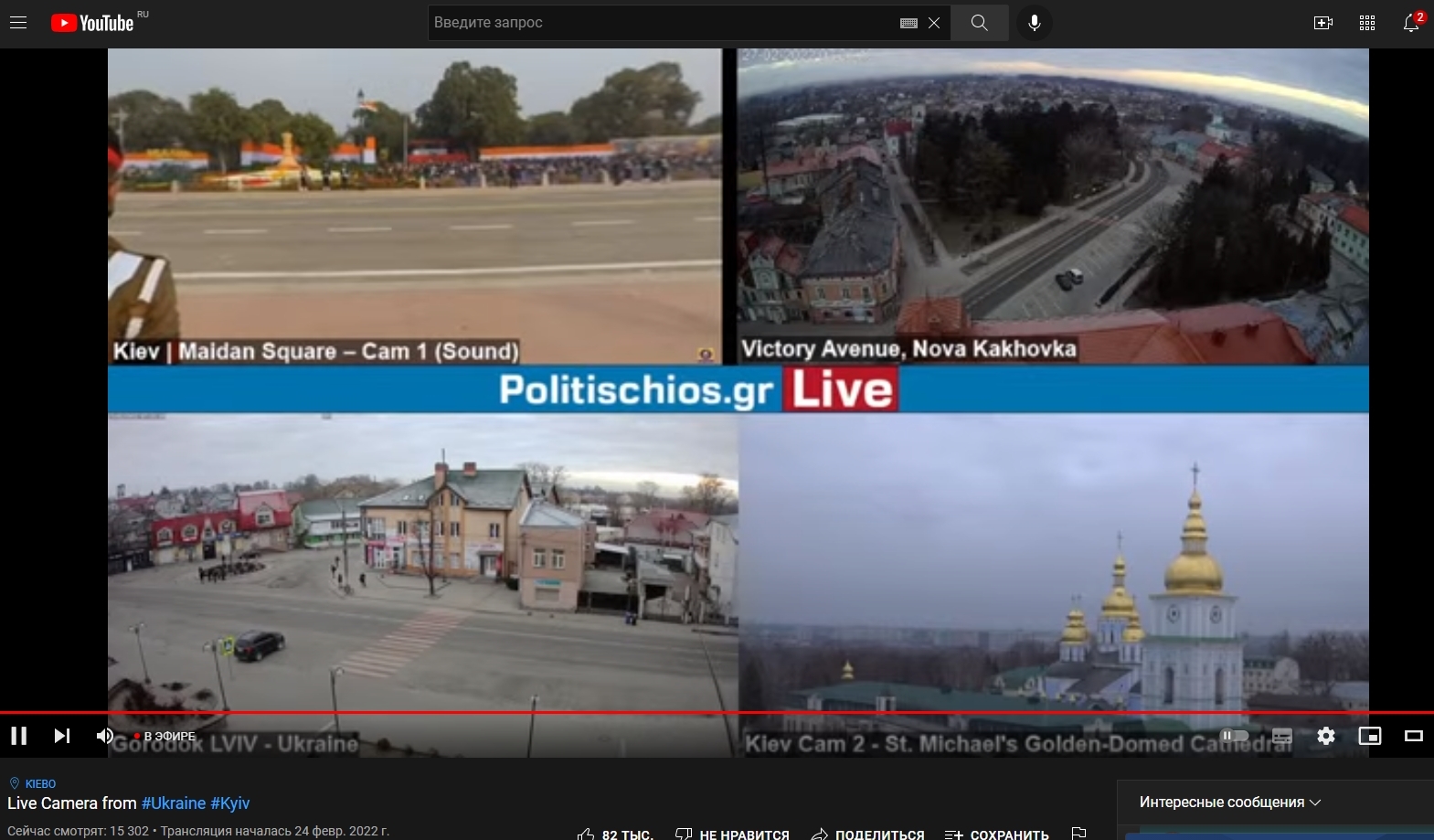
Task: Click dislike 'НЕ НРАВИТСЯ' button
Action: (x=732, y=835)
